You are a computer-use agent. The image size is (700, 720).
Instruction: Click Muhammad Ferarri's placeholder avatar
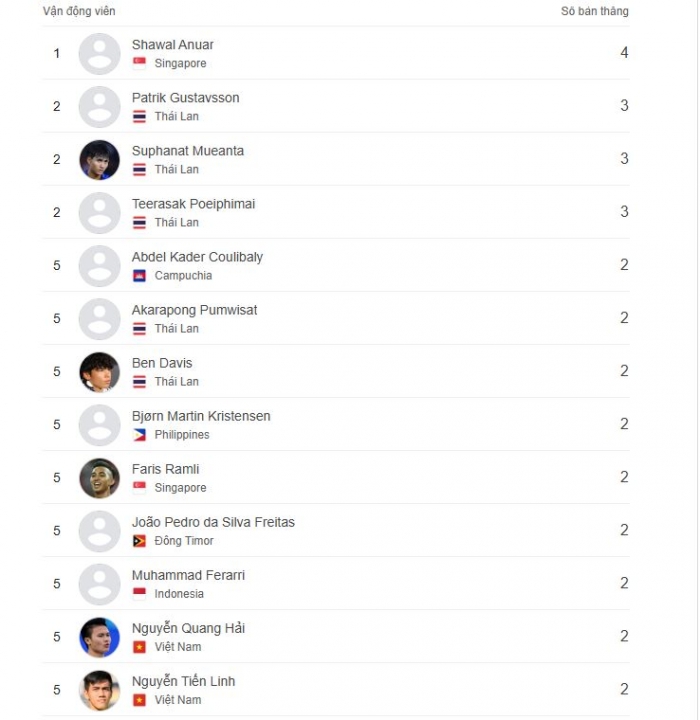tap(99, 584)
